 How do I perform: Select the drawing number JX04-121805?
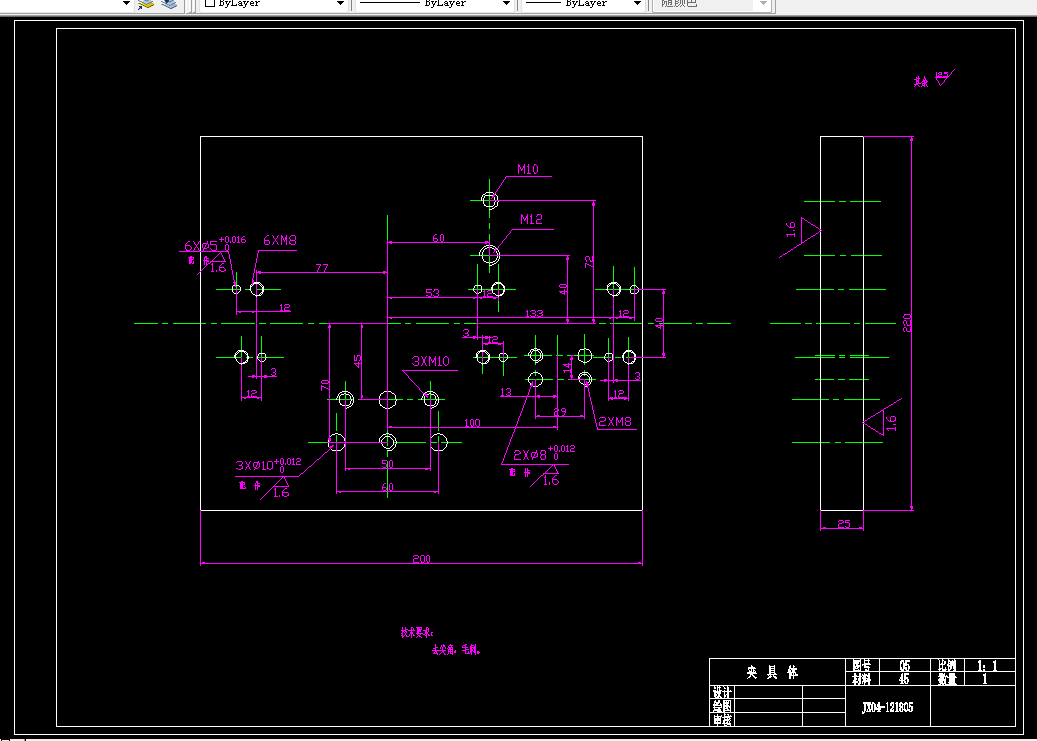coord(888,707)
